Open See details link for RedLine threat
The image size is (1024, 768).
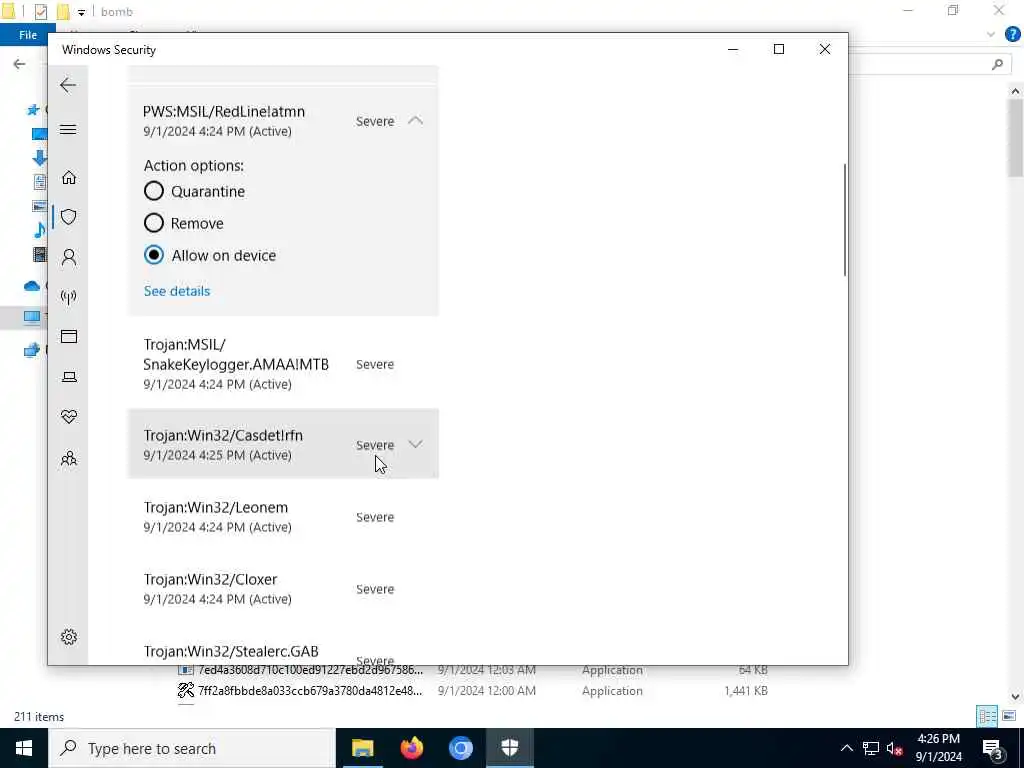pyautogui.click(x=177, y=291)
